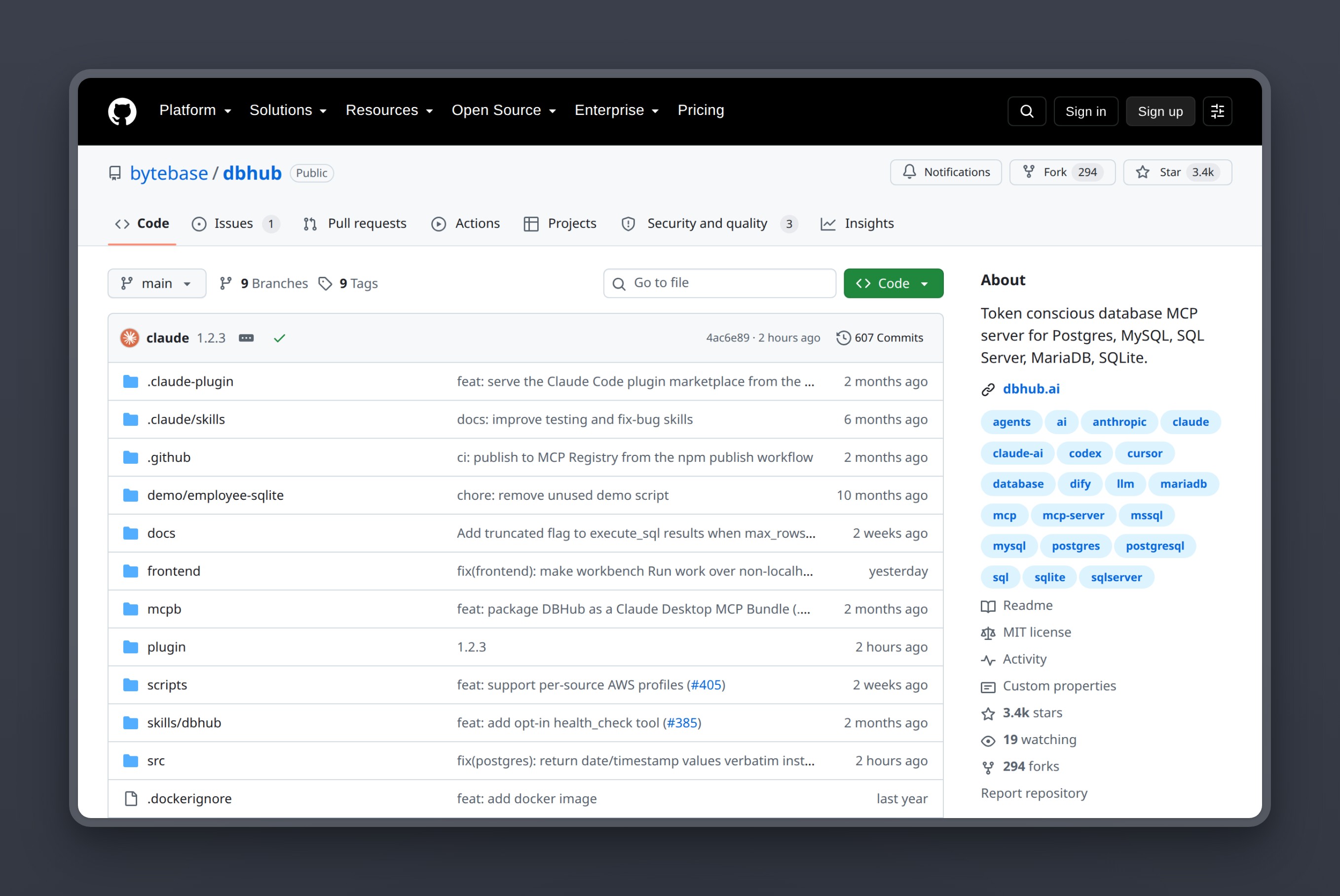Viewport: 1340px width, 896px height.
Task: Open the appearance settings sliders icon
Action: tap(1217, 111)
